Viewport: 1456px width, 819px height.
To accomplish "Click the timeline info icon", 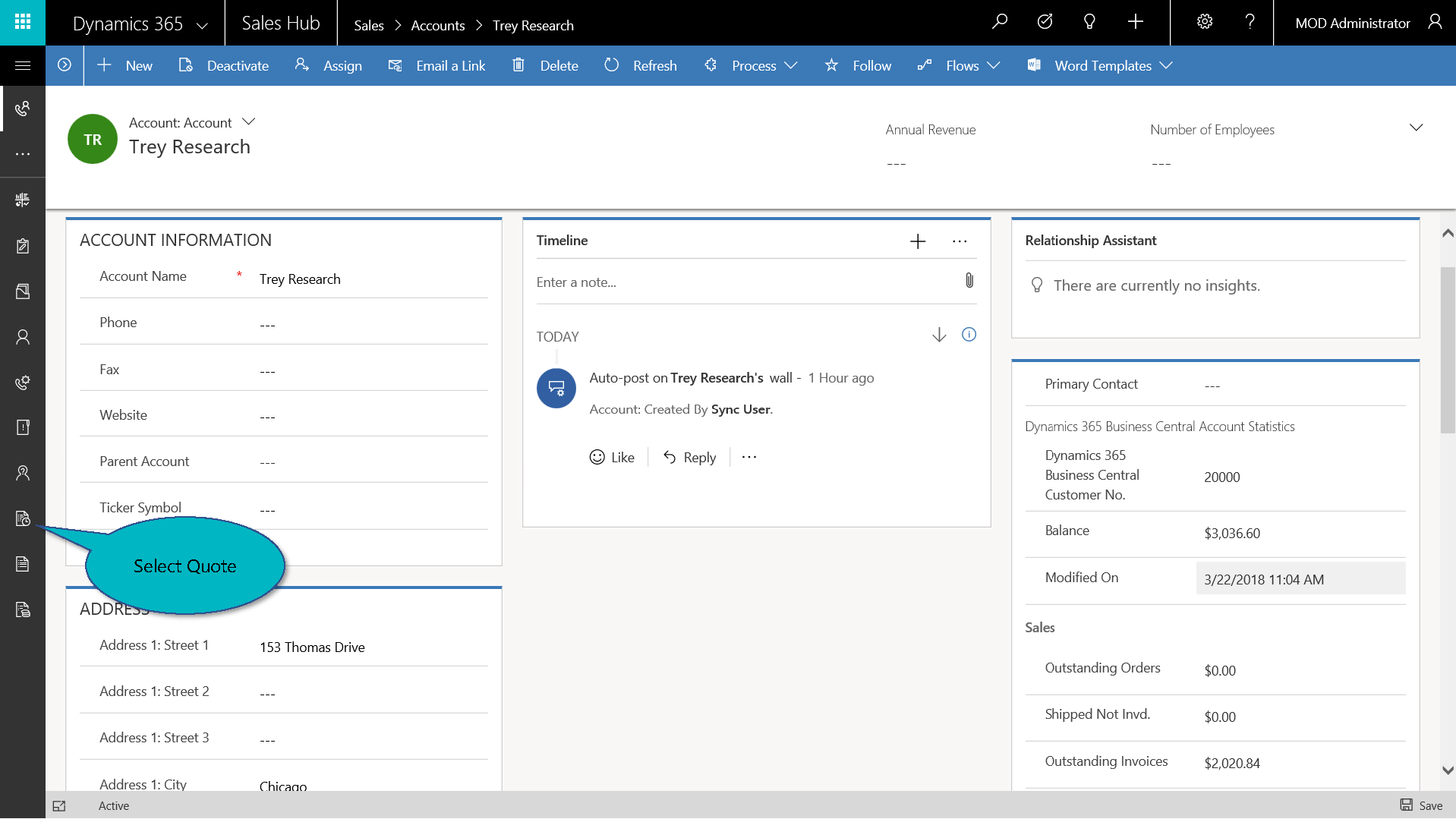I will click(969, 335).
